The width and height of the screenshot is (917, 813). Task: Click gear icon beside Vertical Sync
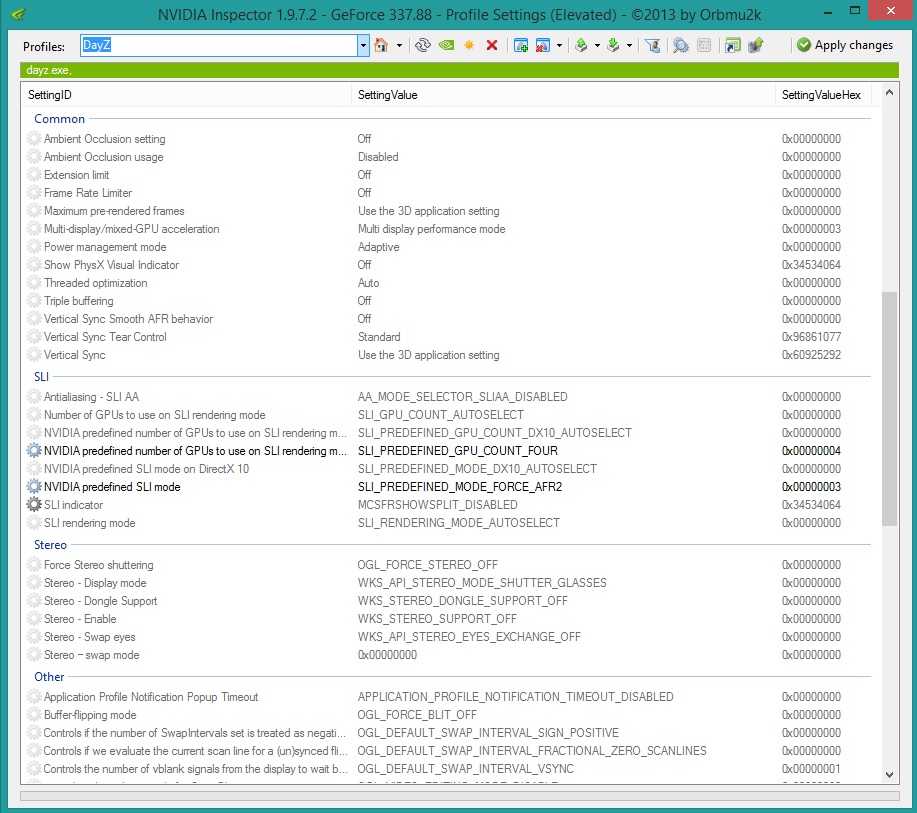click(34, 355)
